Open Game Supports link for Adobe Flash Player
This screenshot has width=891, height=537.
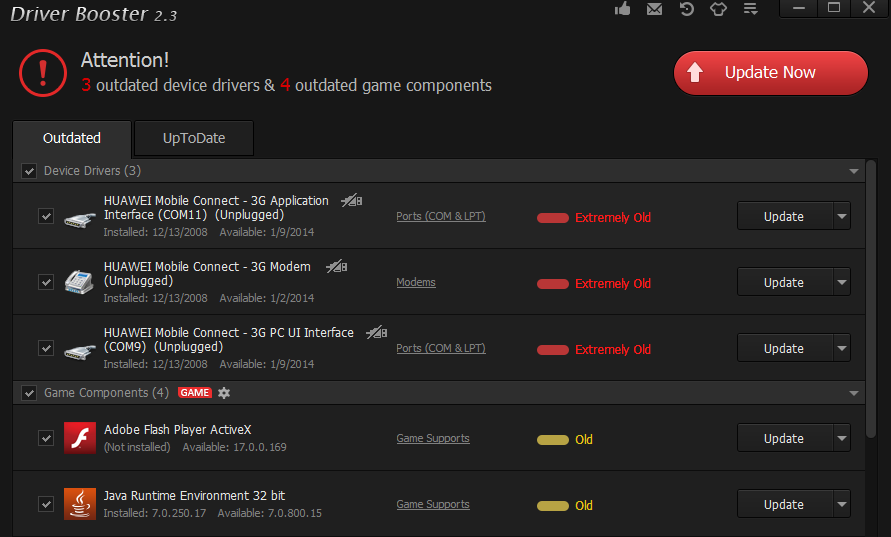pos(433,438)
